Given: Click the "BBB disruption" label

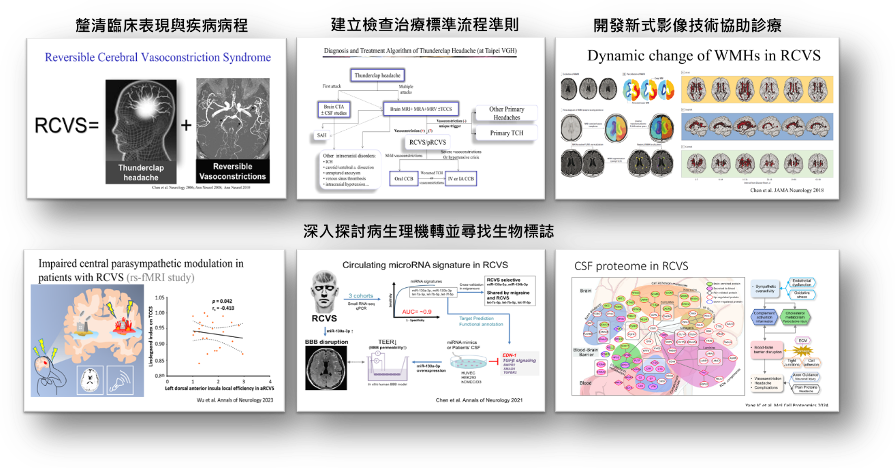Looking at the screenshot, I should pyautogui.click(x=326, y=342).
